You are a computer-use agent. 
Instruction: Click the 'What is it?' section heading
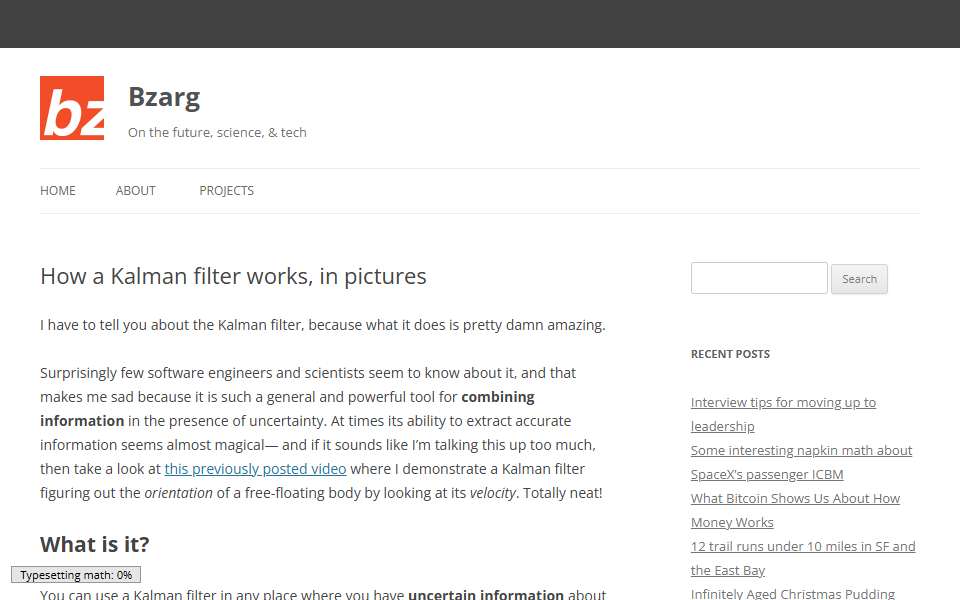click(95, 544)
